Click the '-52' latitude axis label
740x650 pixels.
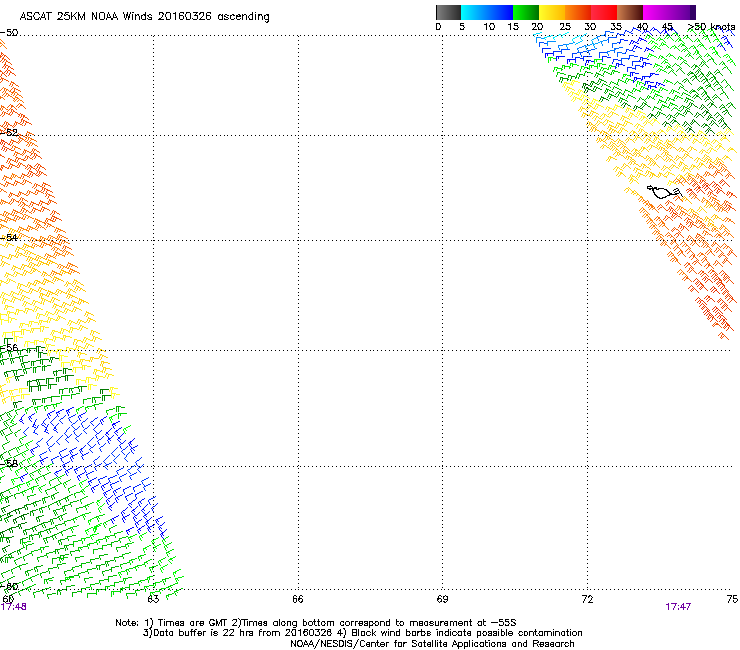pyautogui.click(x=9, y=133)
